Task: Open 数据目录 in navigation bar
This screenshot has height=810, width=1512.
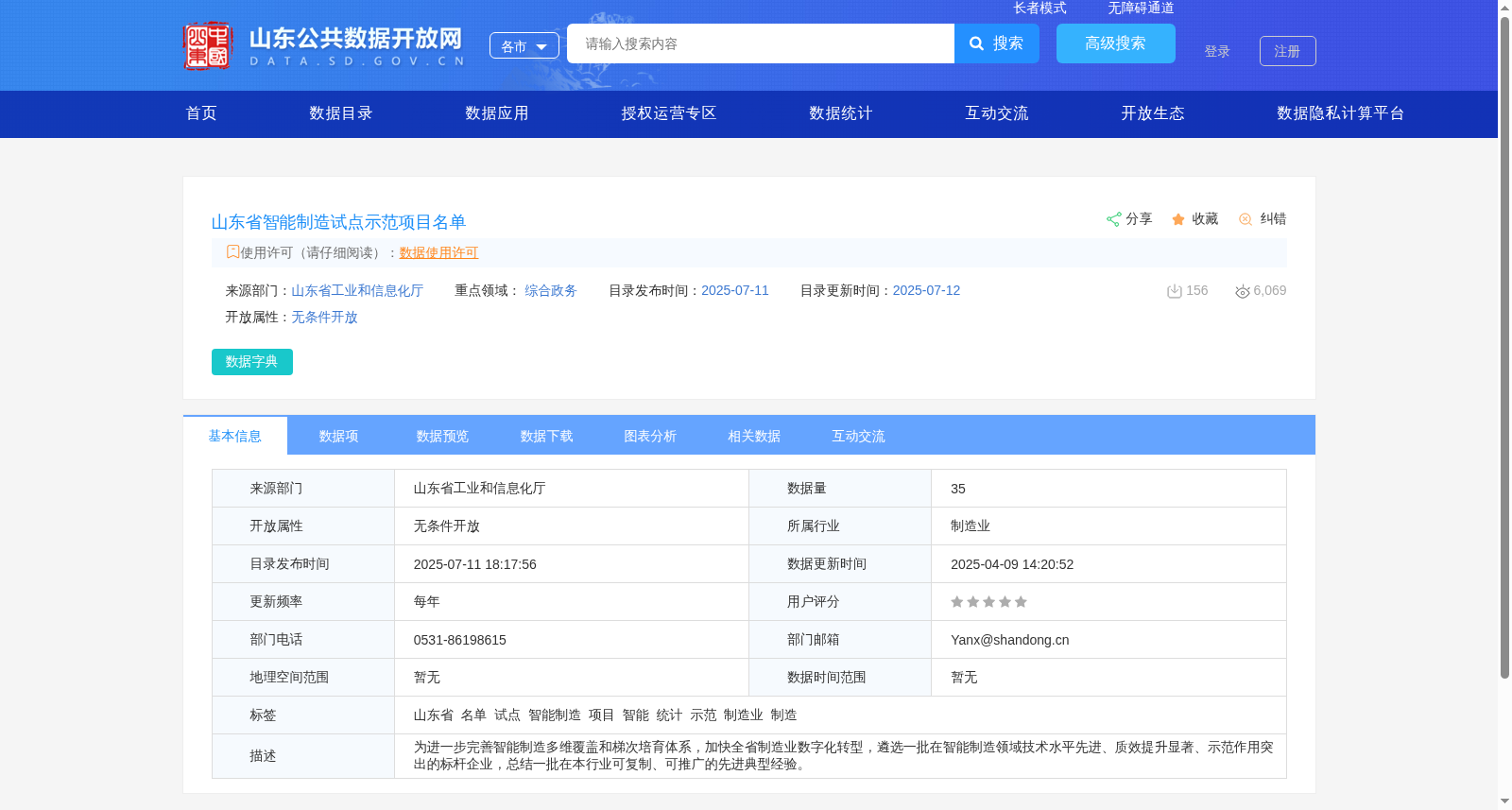Action: (x=341, y=113)
